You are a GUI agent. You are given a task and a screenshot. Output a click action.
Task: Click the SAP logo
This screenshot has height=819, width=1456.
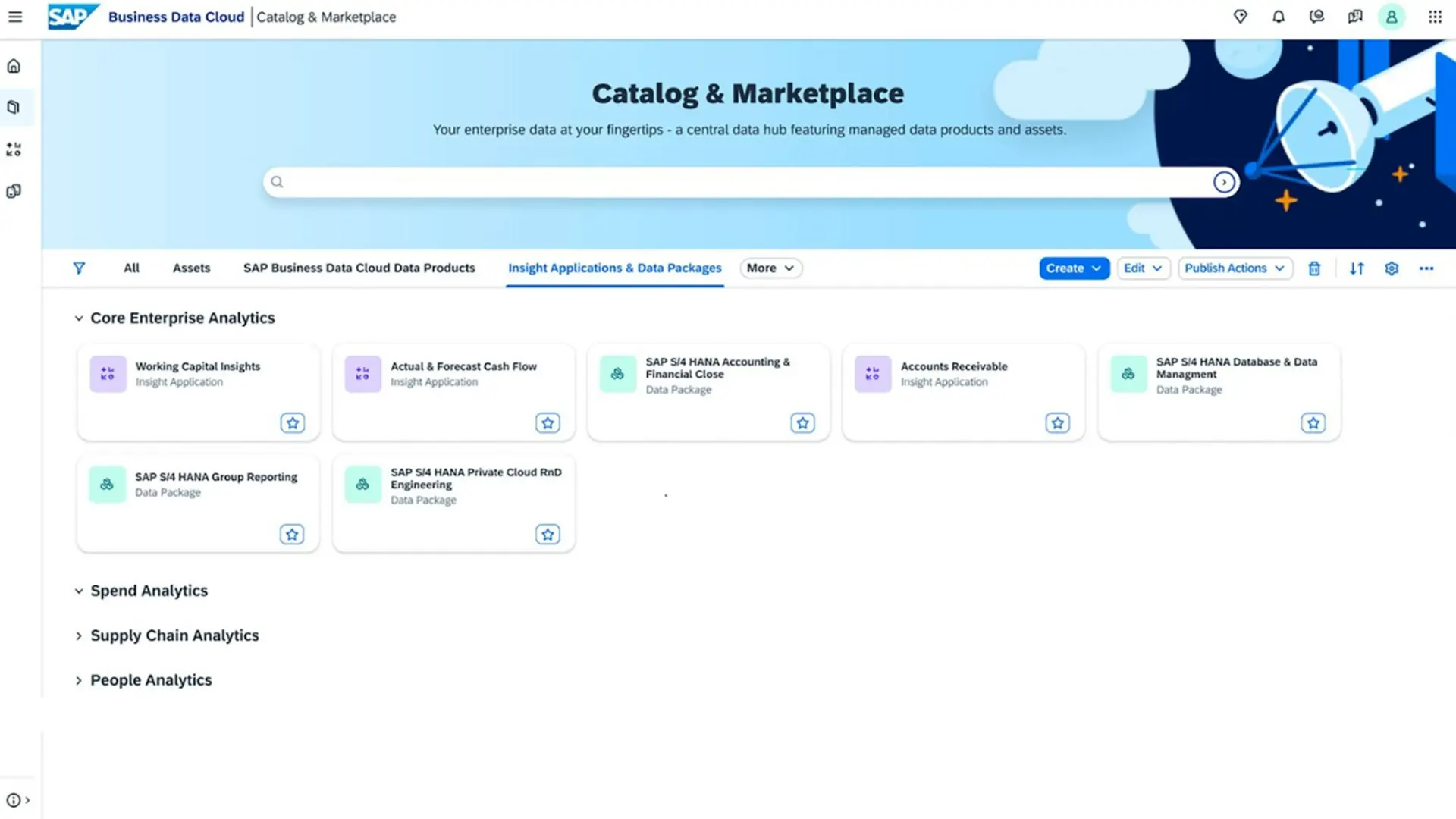pyautogui.click(x=73, y=17)
